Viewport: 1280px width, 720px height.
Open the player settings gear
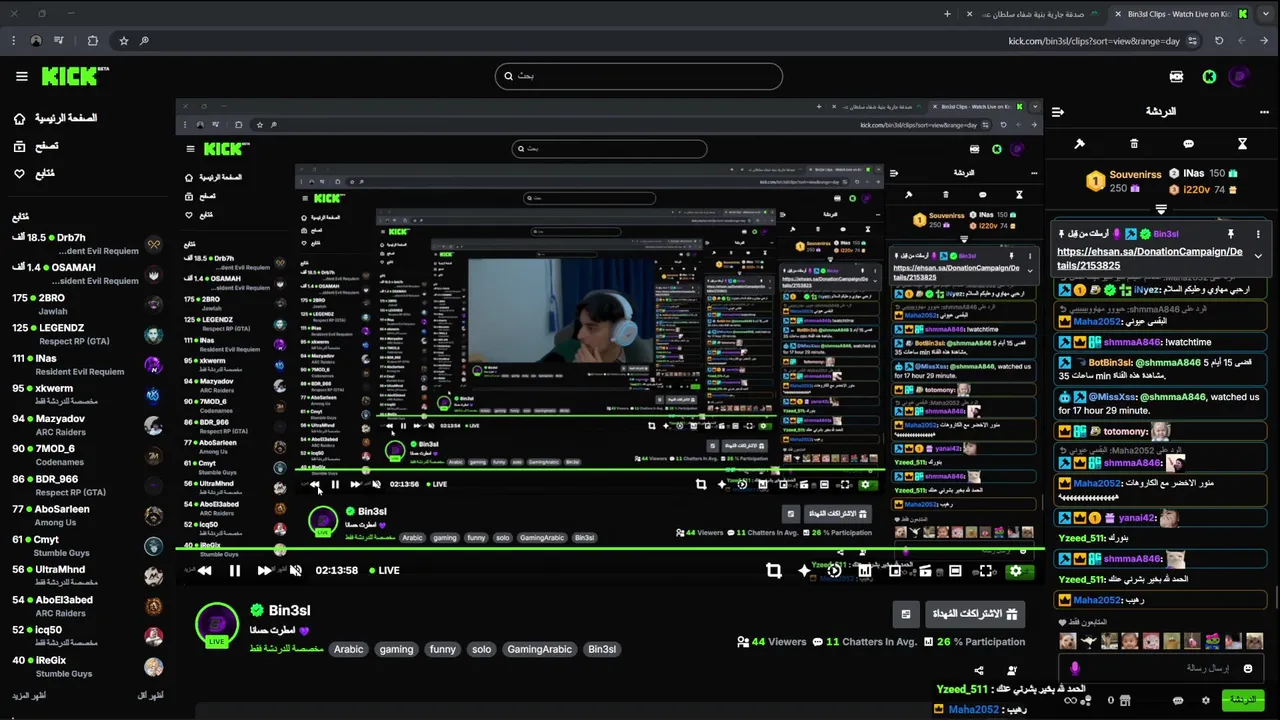tap(1016, 571)
